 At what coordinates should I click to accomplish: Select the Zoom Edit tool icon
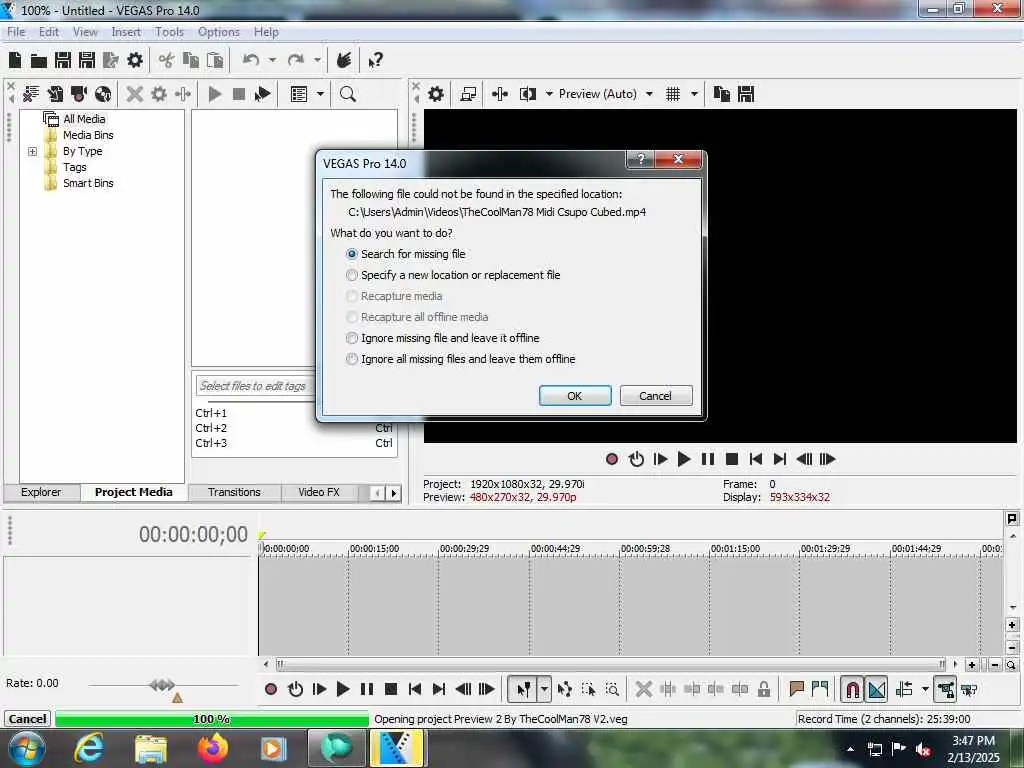pyautogui.click(x=612, y=689)
